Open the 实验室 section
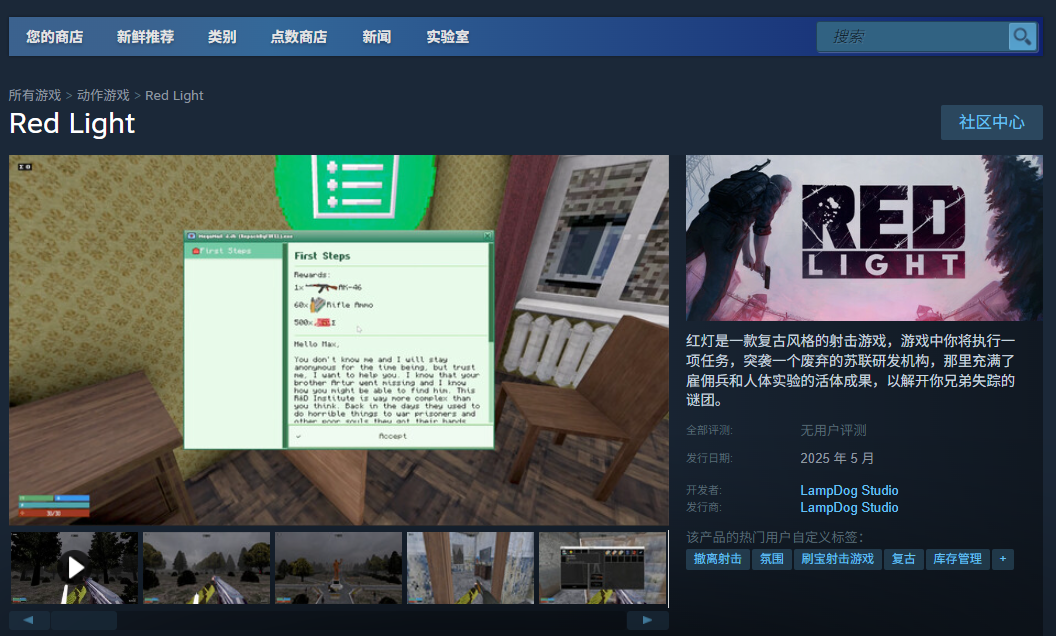The image size is (1056, 636). (x=447, y=36)
